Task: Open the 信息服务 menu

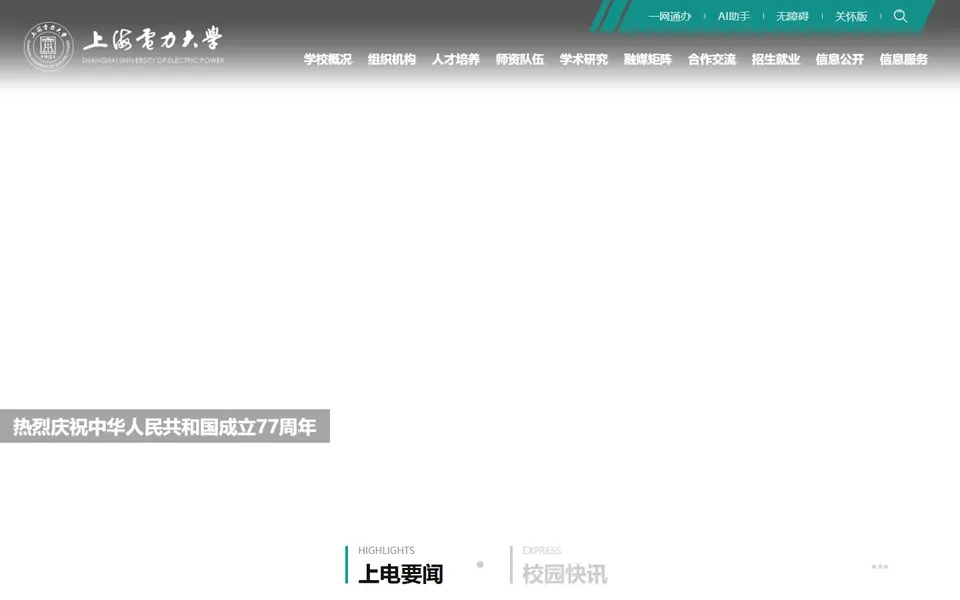Action: (x=904, y=59)
